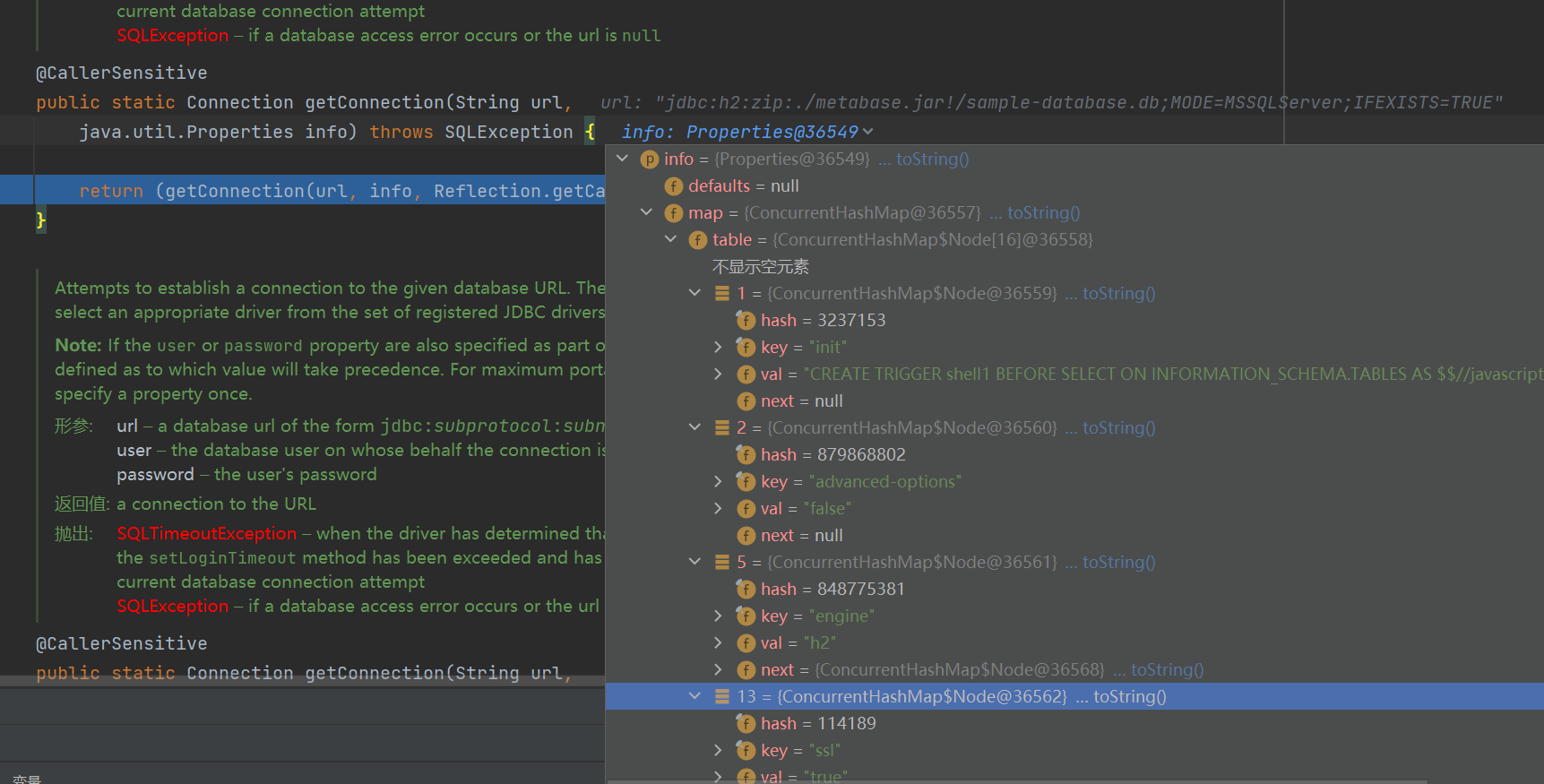
Task: Expand the val = "h2" field
Action: point(718,642)
